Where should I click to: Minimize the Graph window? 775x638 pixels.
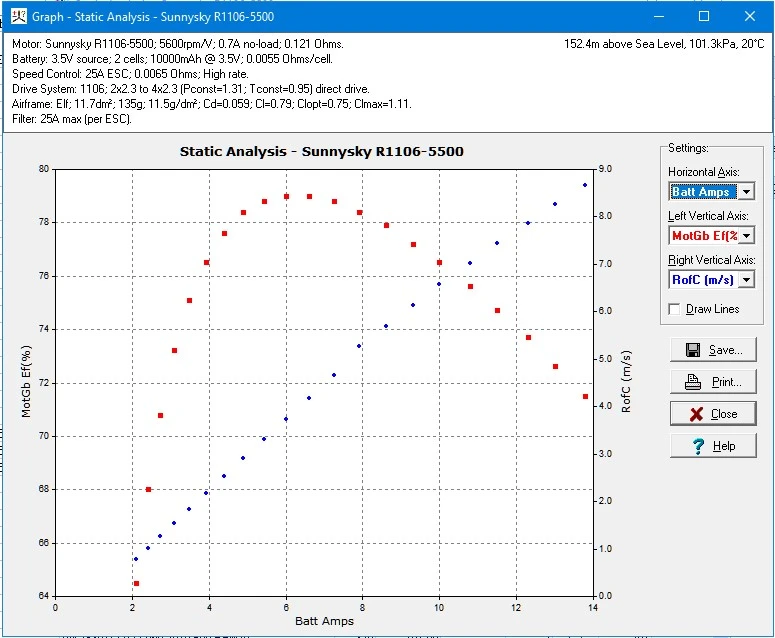(658, 17)
